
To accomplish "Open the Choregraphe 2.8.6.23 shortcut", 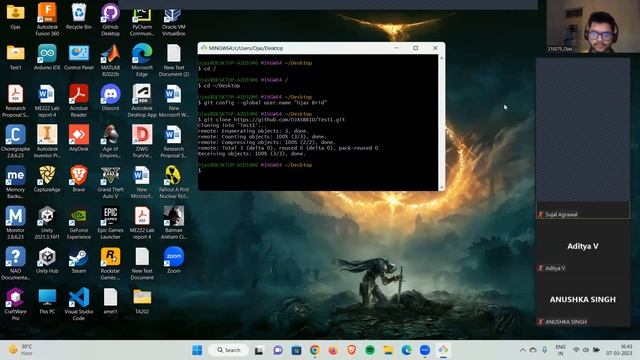I will 16,141.
